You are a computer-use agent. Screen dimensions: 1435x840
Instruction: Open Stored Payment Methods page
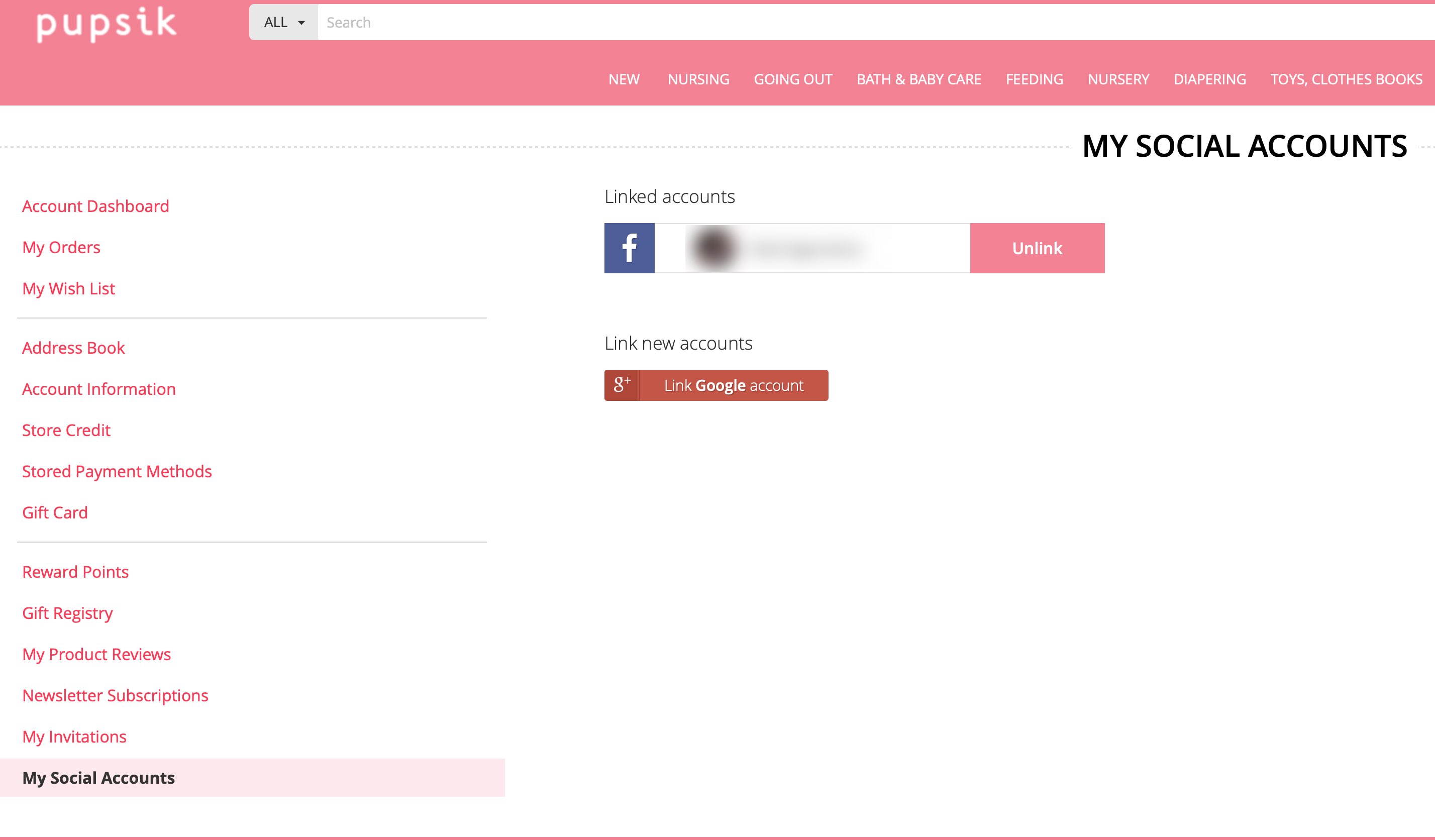[117, 472]
